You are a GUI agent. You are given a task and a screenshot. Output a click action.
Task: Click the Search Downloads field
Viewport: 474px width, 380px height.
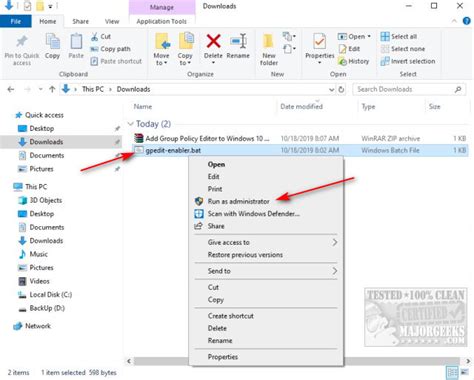(x=409, y=89)
